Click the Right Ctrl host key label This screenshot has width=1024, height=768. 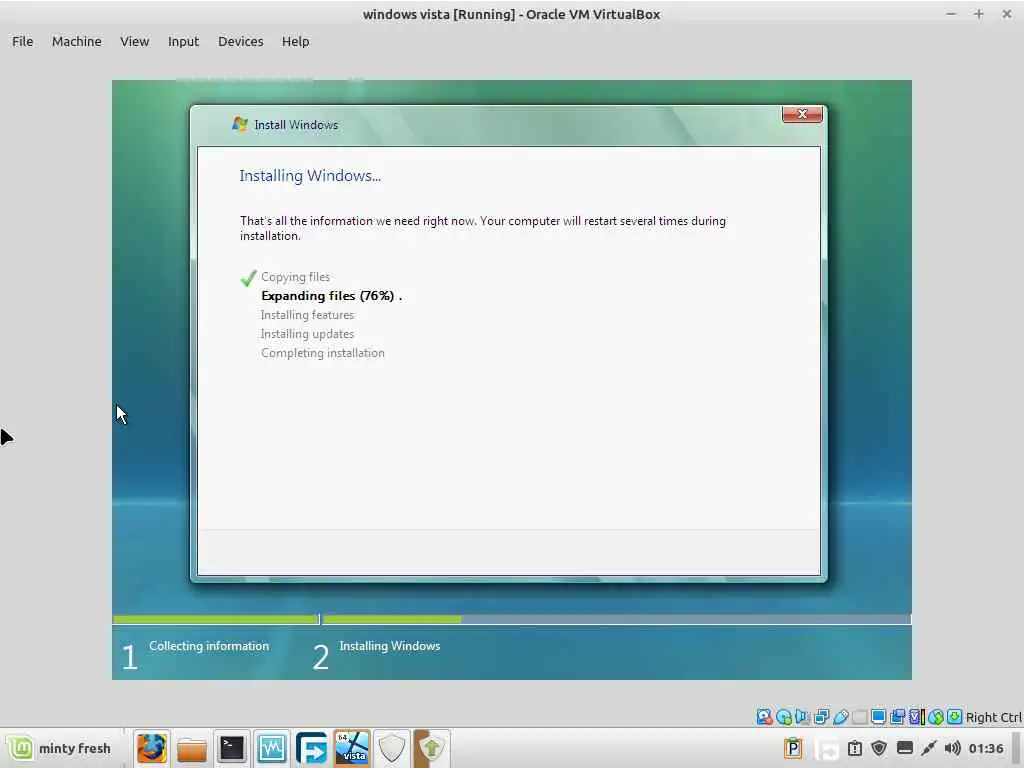pyautogui.click(x=994, y=717)
